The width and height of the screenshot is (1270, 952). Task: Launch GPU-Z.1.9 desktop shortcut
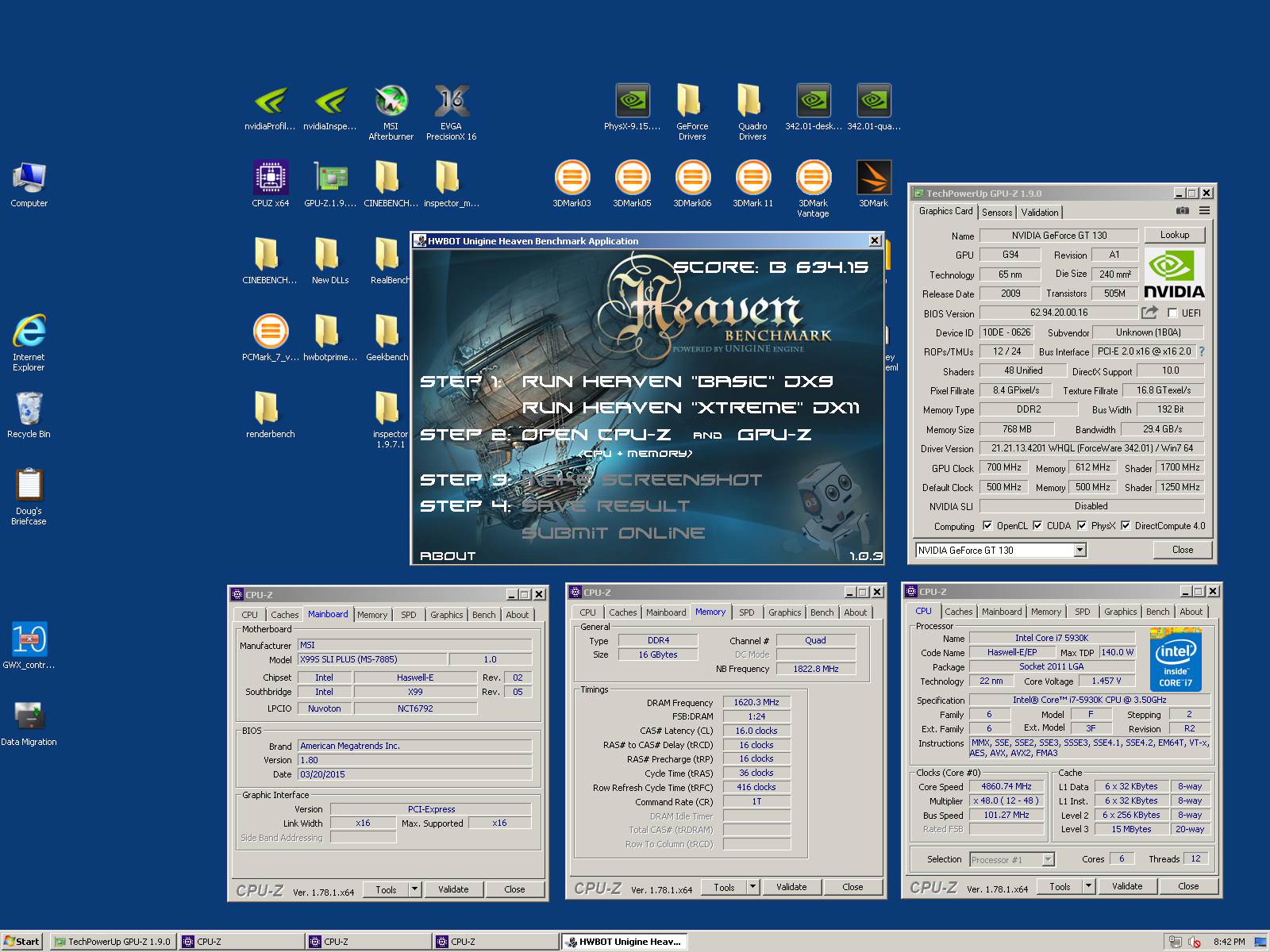point(330,184)
